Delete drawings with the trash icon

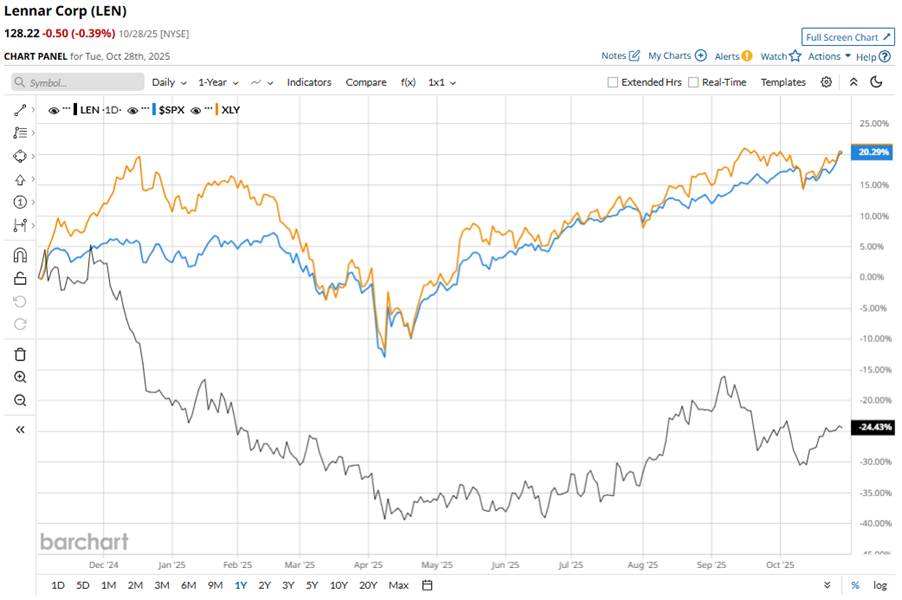pos(20,354)
